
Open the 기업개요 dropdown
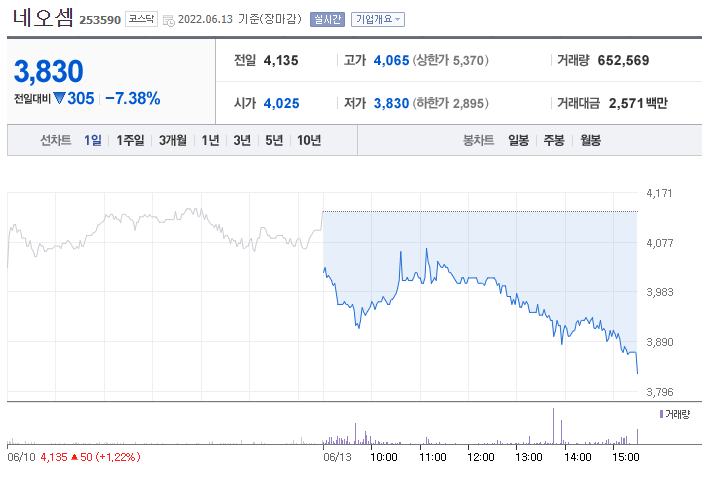pos(378,19)
